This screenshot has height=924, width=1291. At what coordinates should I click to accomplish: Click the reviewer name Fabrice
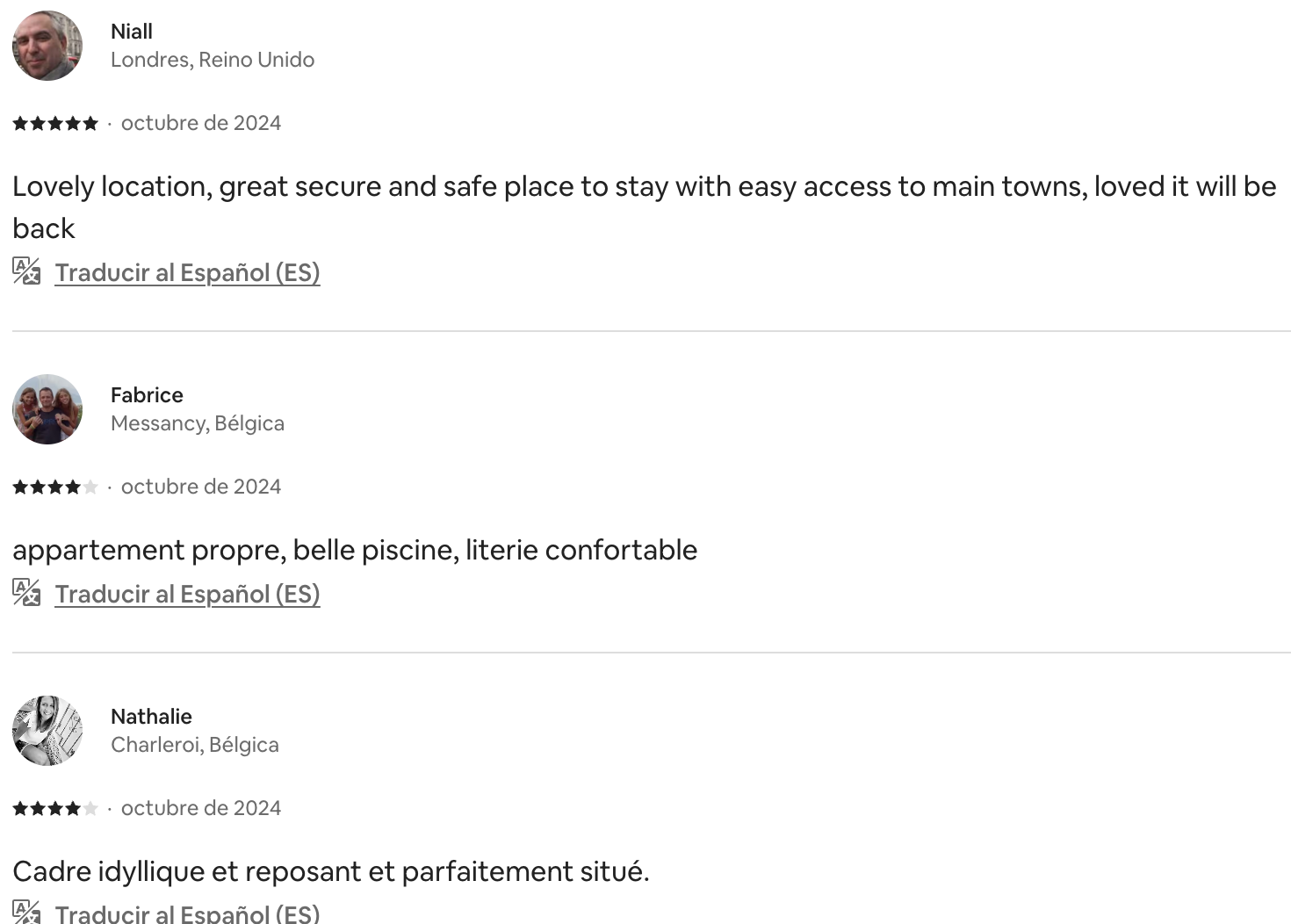147,395
